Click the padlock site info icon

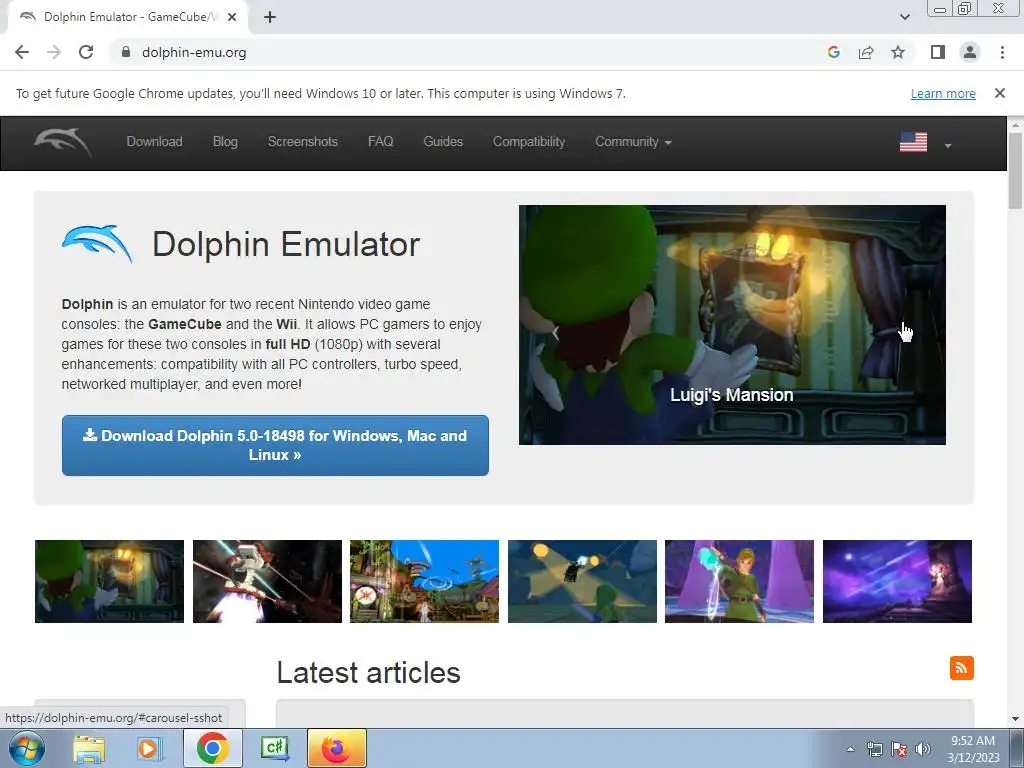[x=126, y=52]
